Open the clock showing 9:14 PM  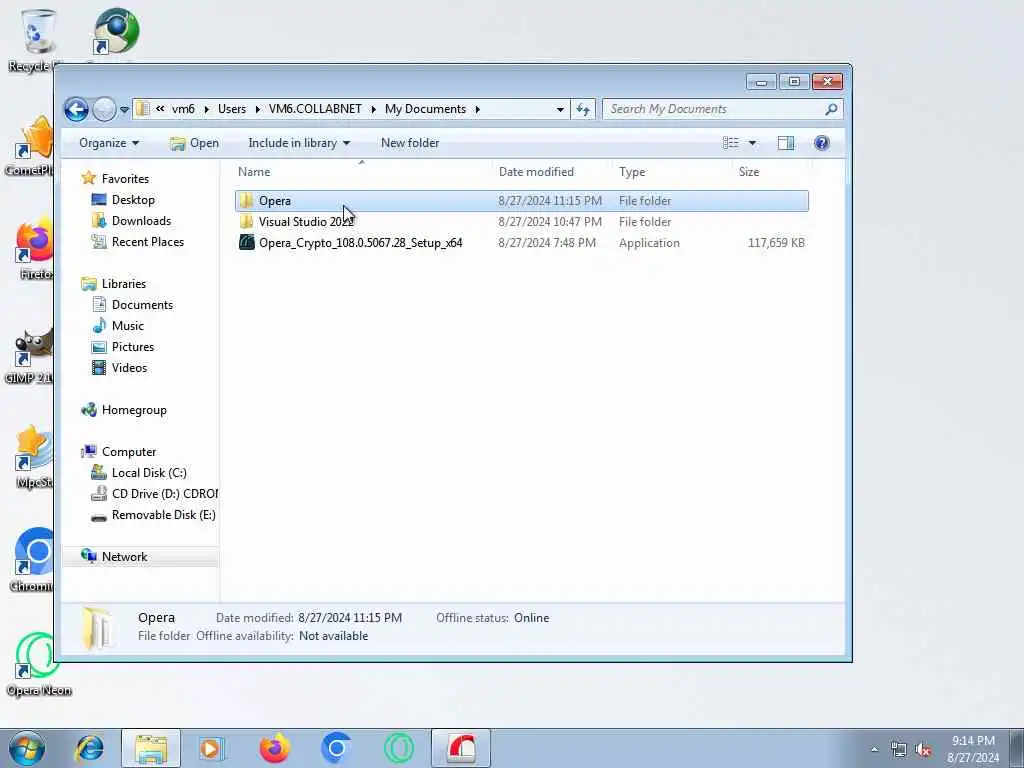pyautogui.click(x=973, y=749)
